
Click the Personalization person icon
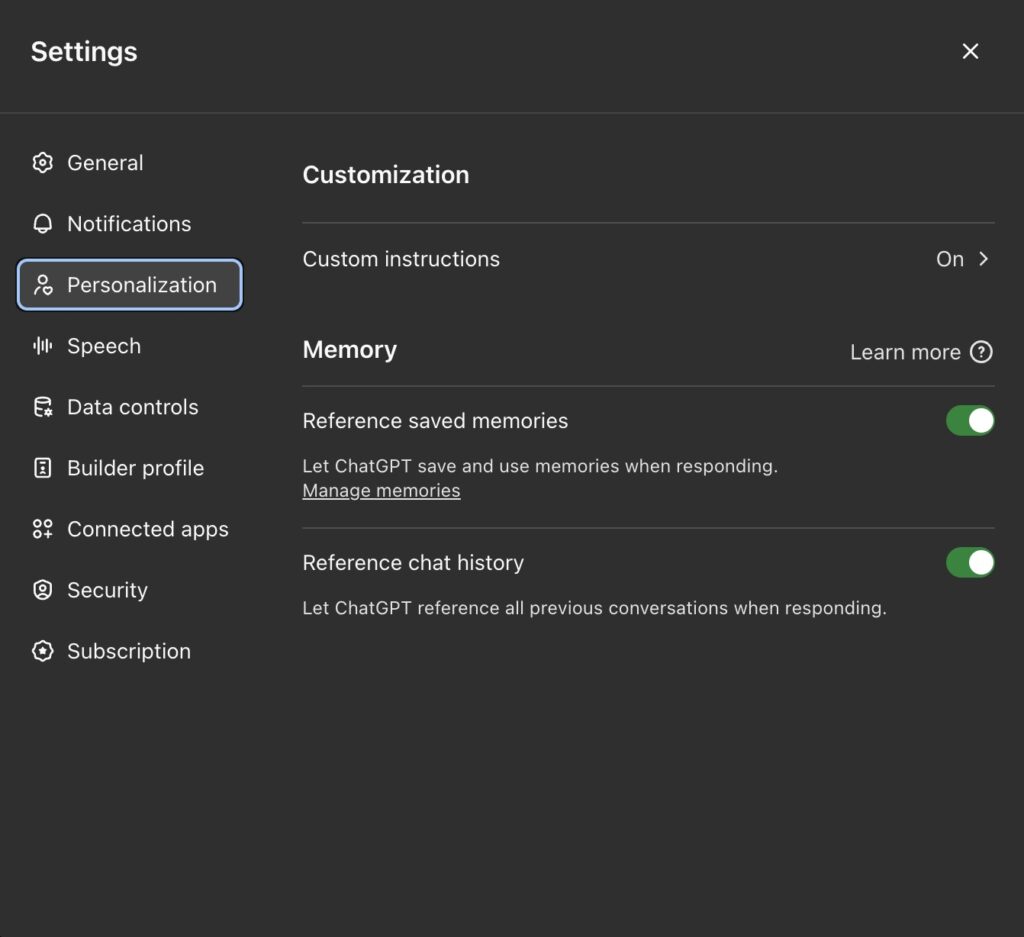click(42, 285)
